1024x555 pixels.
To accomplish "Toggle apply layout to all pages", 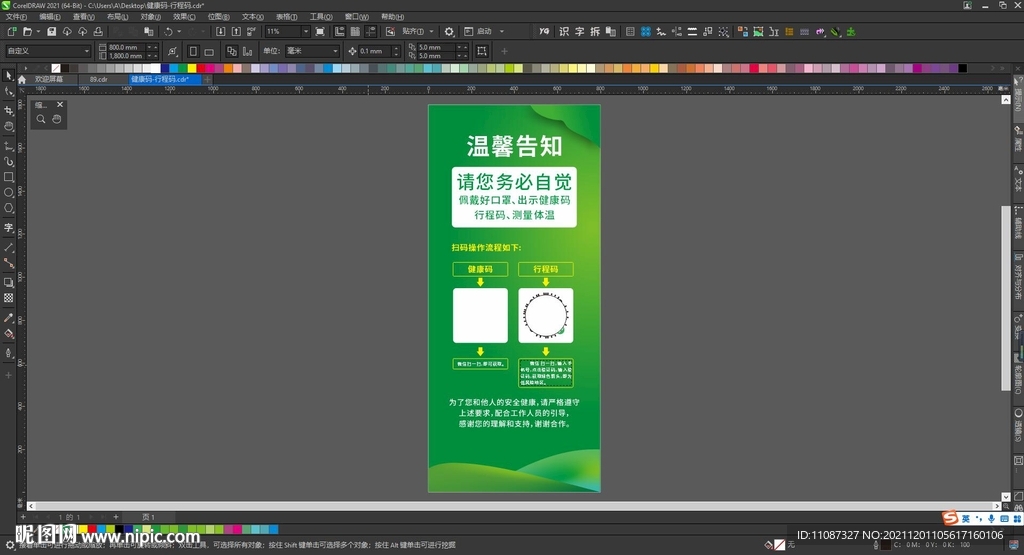I will [x=232, y=51].
